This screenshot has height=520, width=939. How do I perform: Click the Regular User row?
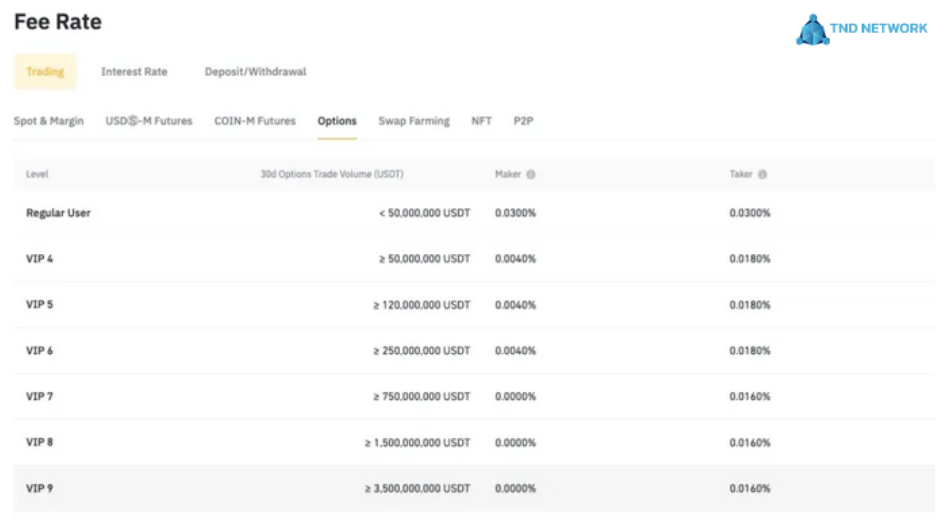[58, 213]
